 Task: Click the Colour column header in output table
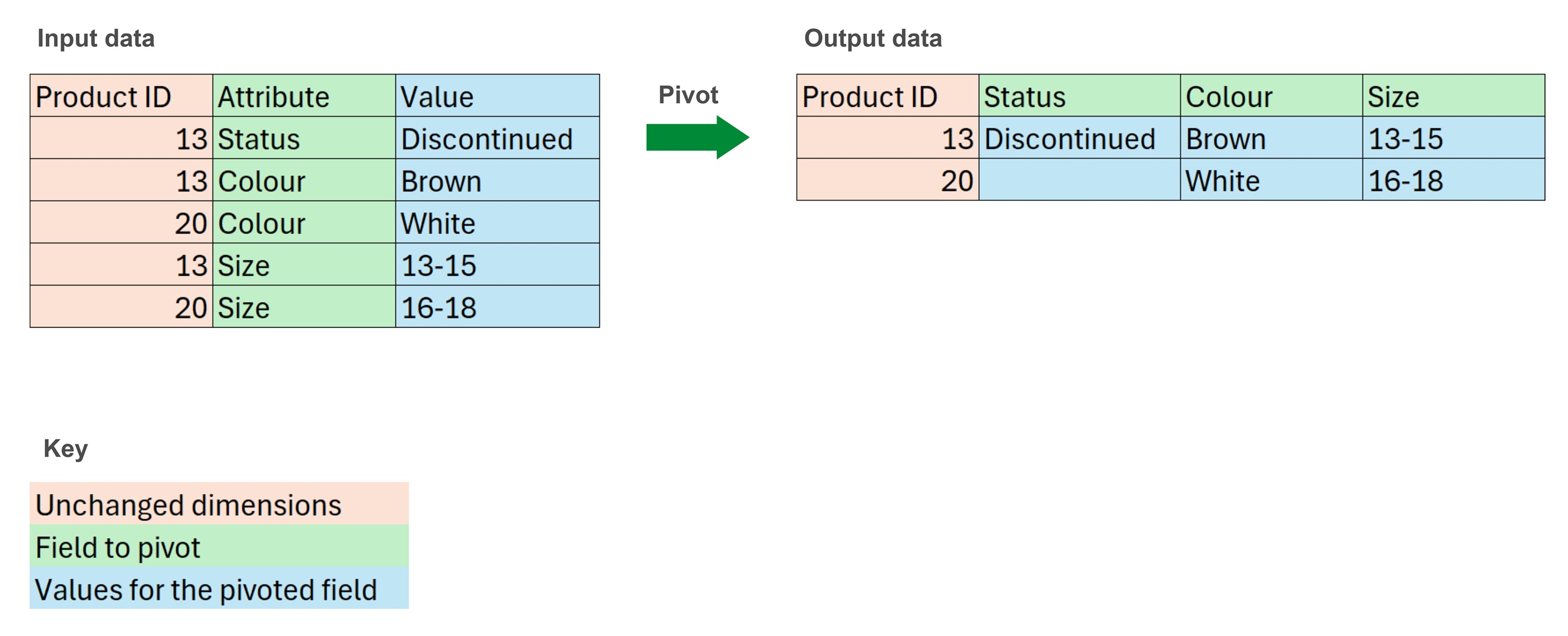1271,96
